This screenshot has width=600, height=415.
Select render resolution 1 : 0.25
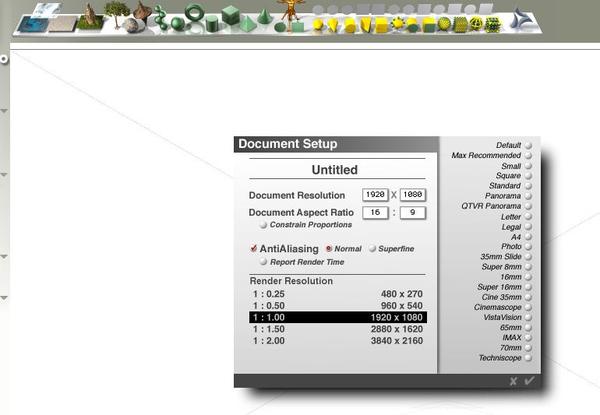338,294
